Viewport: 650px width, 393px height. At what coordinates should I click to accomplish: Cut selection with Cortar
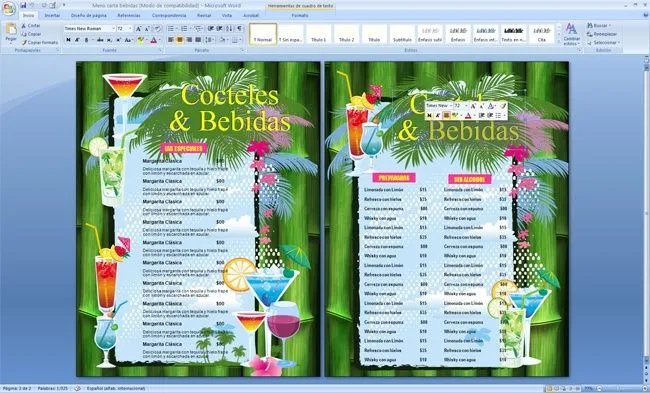tap(31, 26)
